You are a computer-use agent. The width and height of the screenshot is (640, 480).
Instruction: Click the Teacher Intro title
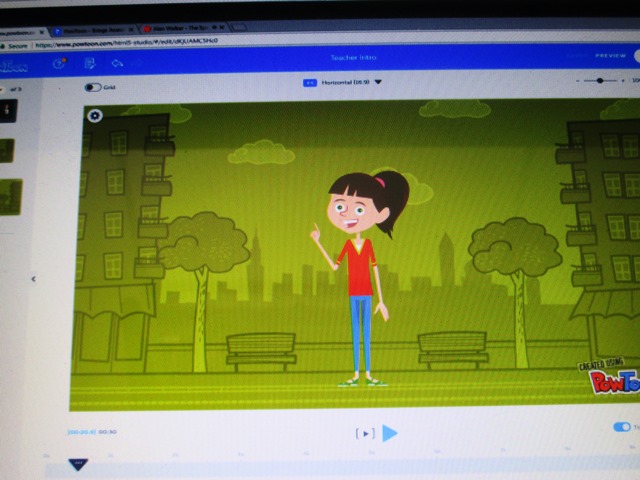(353, 58)
